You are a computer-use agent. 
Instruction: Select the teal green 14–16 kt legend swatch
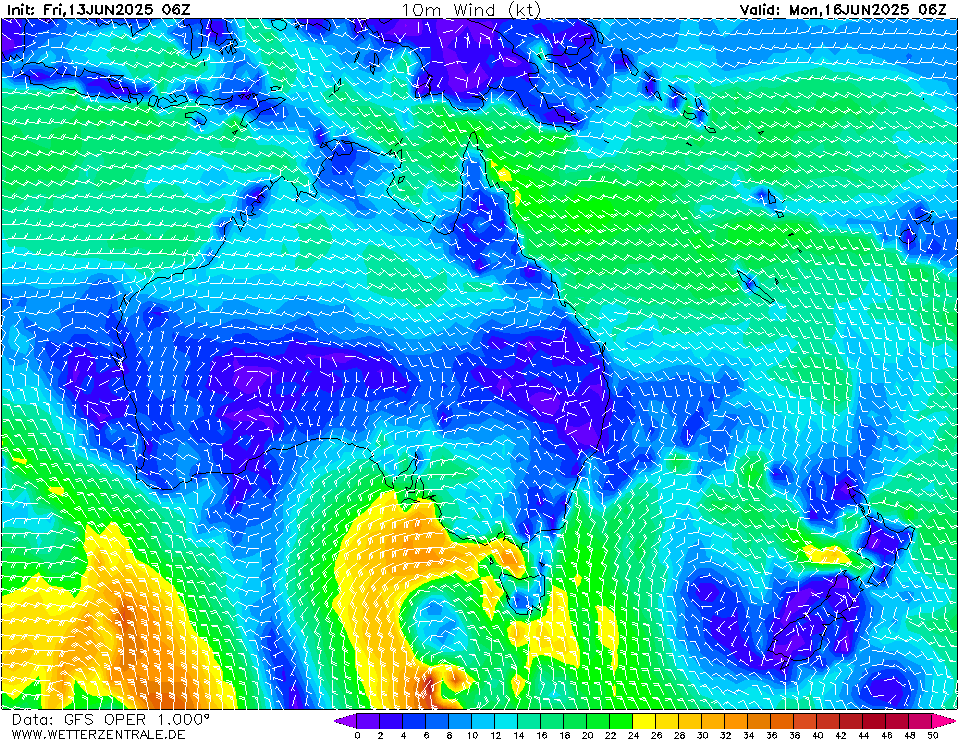point(529,720)
